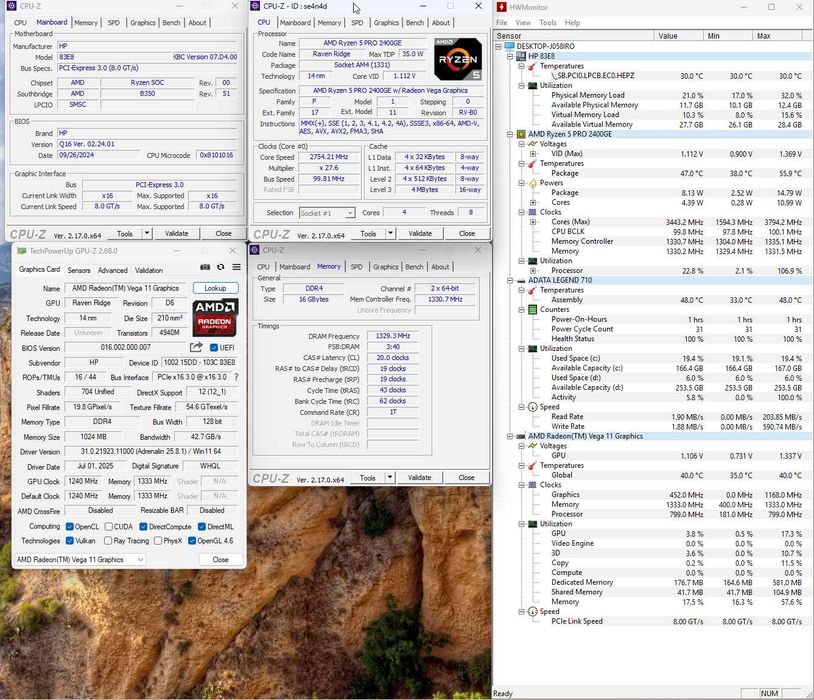The width and height of the screenshot is (814, 700).
Task: Click the AMD Ryzen 5 PRO 2400GE chip icon
Action: (x=521, y=134)
